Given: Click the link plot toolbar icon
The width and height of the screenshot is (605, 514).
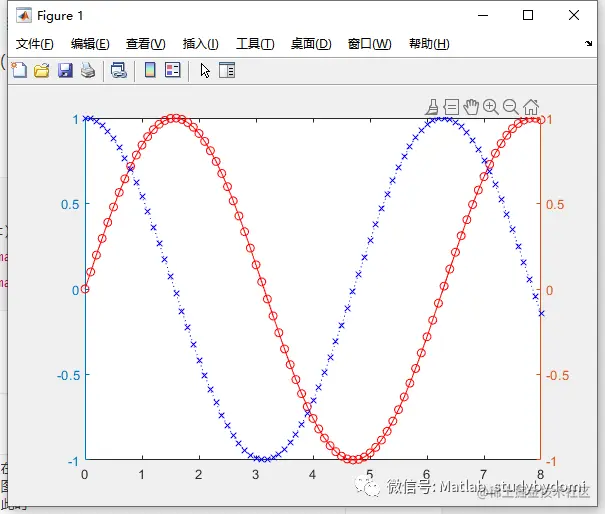Looking at the screenshot, I should [x=119, y=71].
